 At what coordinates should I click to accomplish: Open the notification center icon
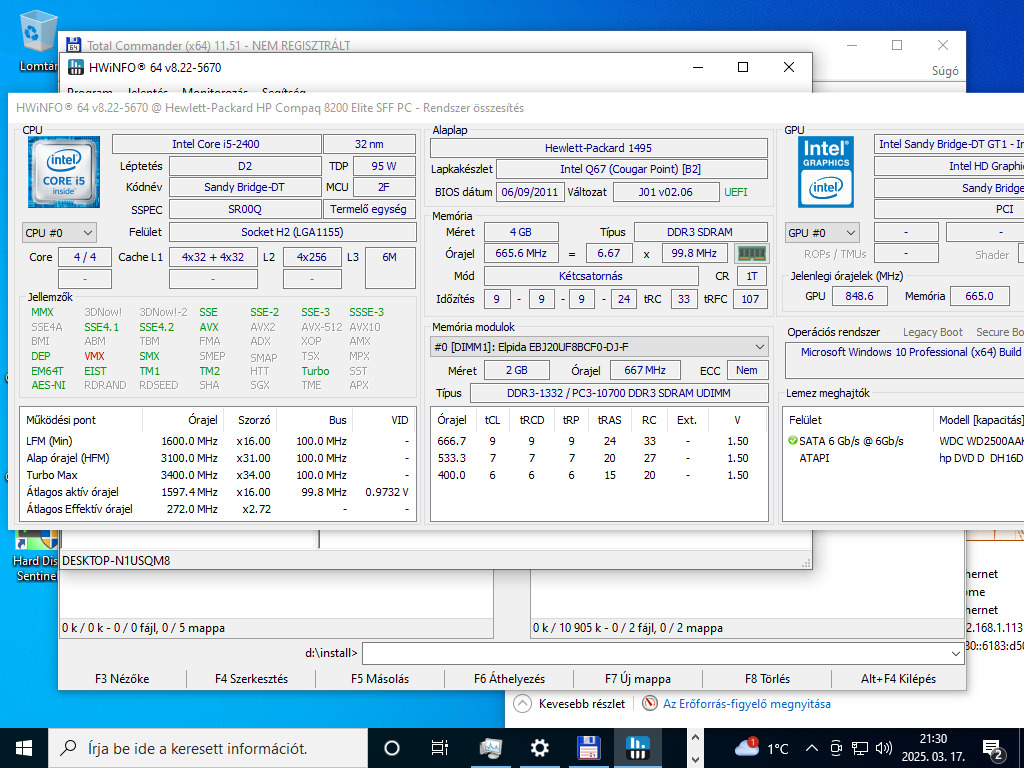992,748
